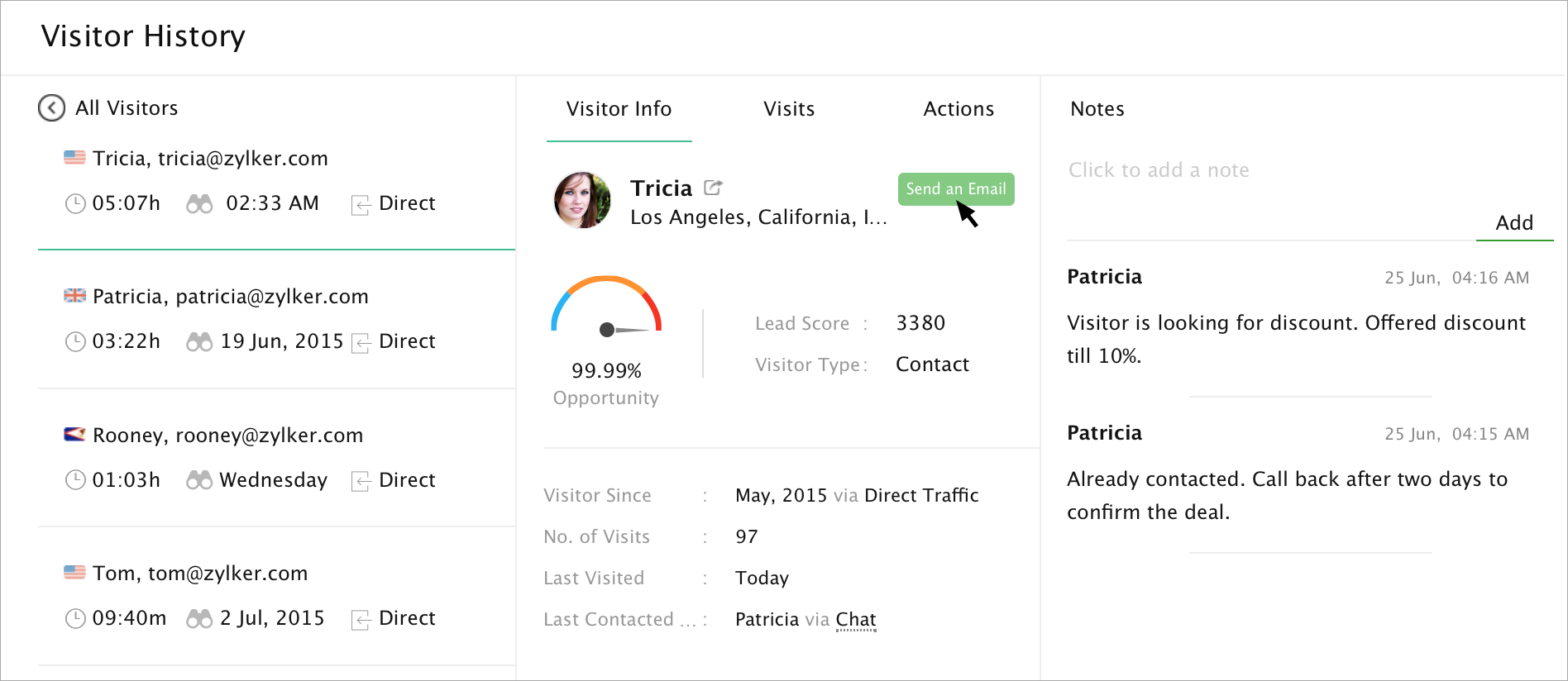This screenshot has height=681, width=1568.
Task: Select Rooney, rooney@zylker.com in visitor list
Action: [x=227, y=436]
